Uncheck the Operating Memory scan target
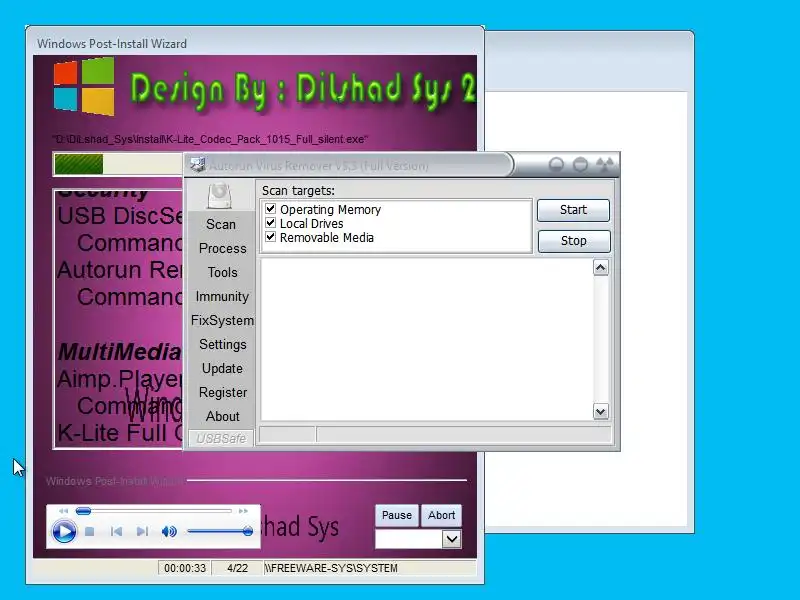Screen dimensions: 800x600 (270, 209)
